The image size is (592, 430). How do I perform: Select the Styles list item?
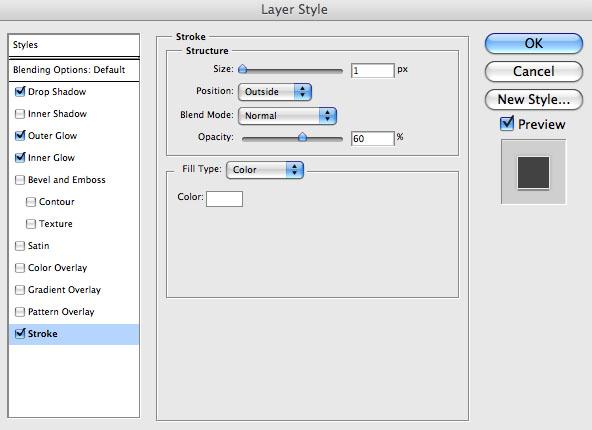pyautogui.click(x=74, y=45)
